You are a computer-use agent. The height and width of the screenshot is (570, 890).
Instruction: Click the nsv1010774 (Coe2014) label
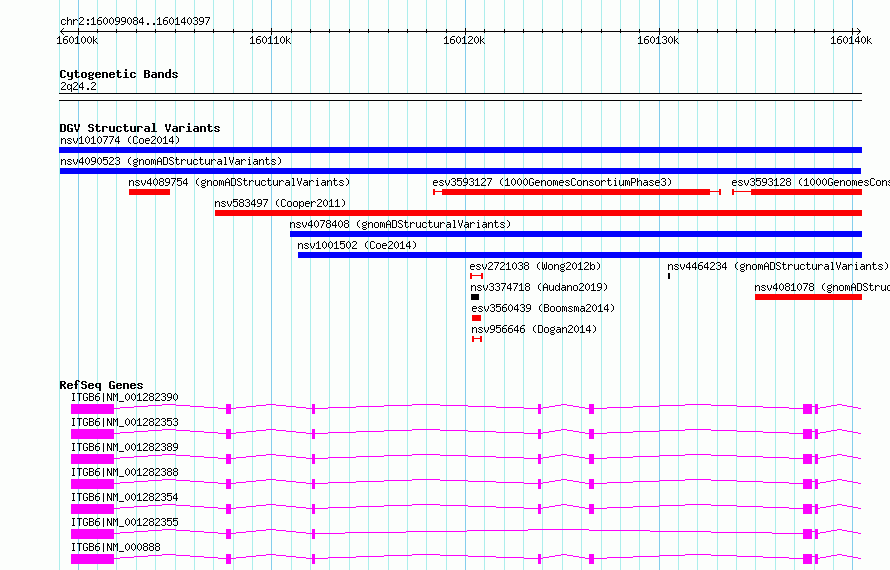click(120, 140)
